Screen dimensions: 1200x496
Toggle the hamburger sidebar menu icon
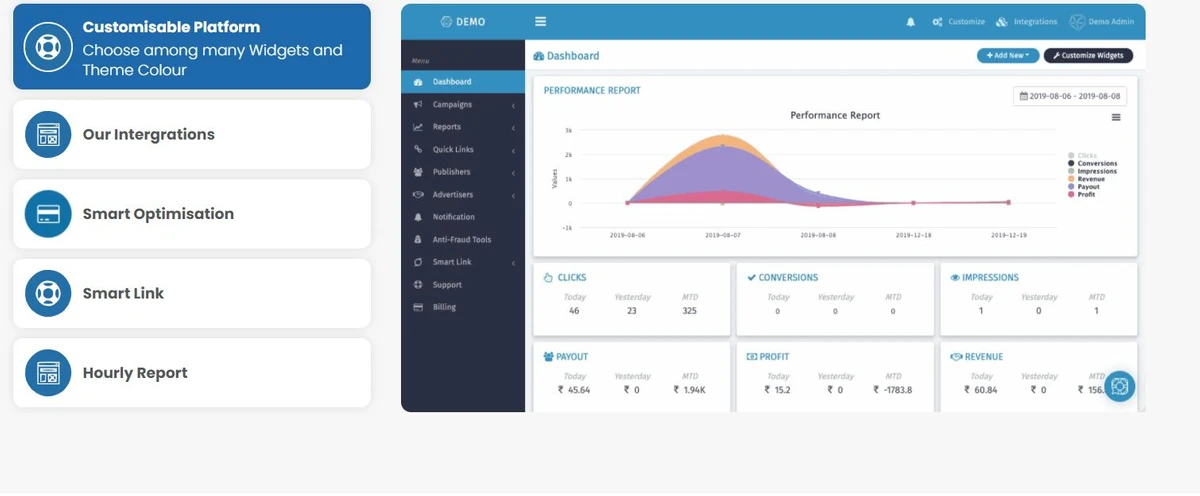coord(541,21)
